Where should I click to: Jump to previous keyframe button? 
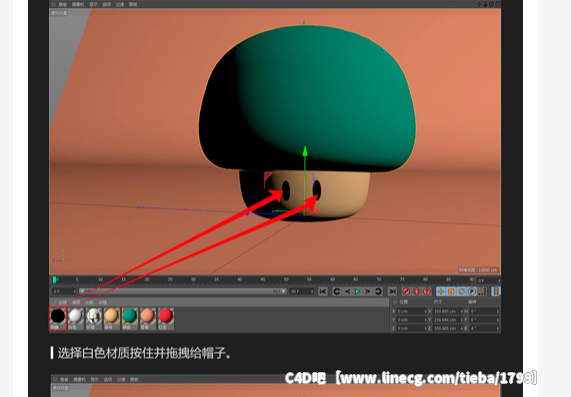(x=337, y=291)
